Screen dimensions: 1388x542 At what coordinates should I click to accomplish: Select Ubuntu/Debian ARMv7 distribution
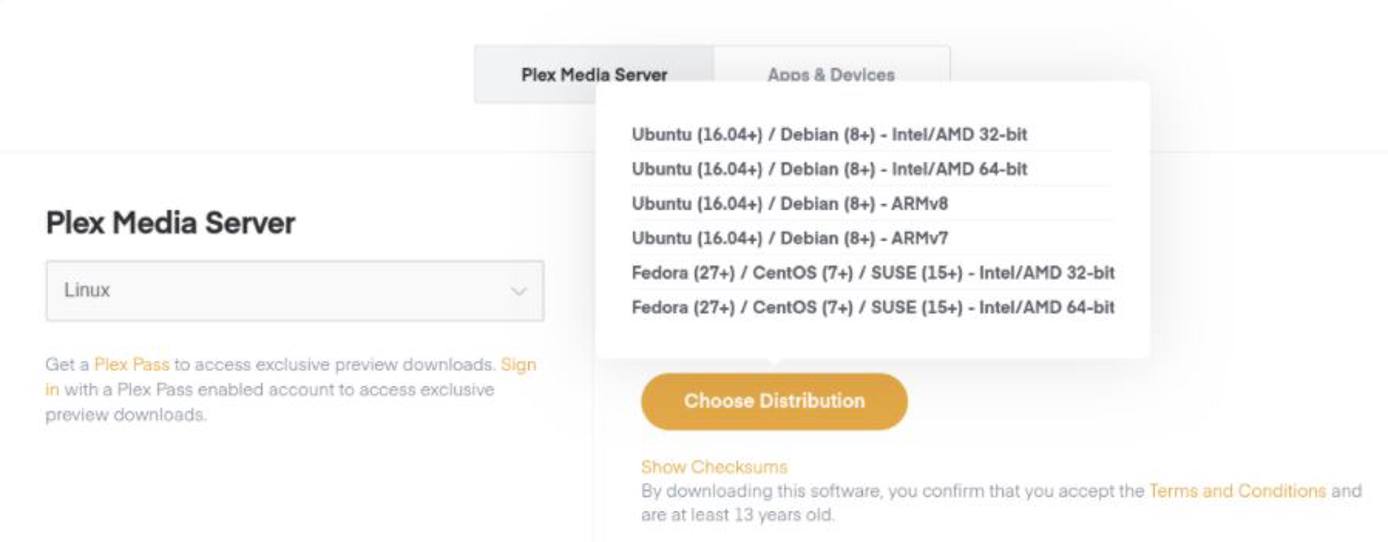pyautogui.click(x=789, y=238)
